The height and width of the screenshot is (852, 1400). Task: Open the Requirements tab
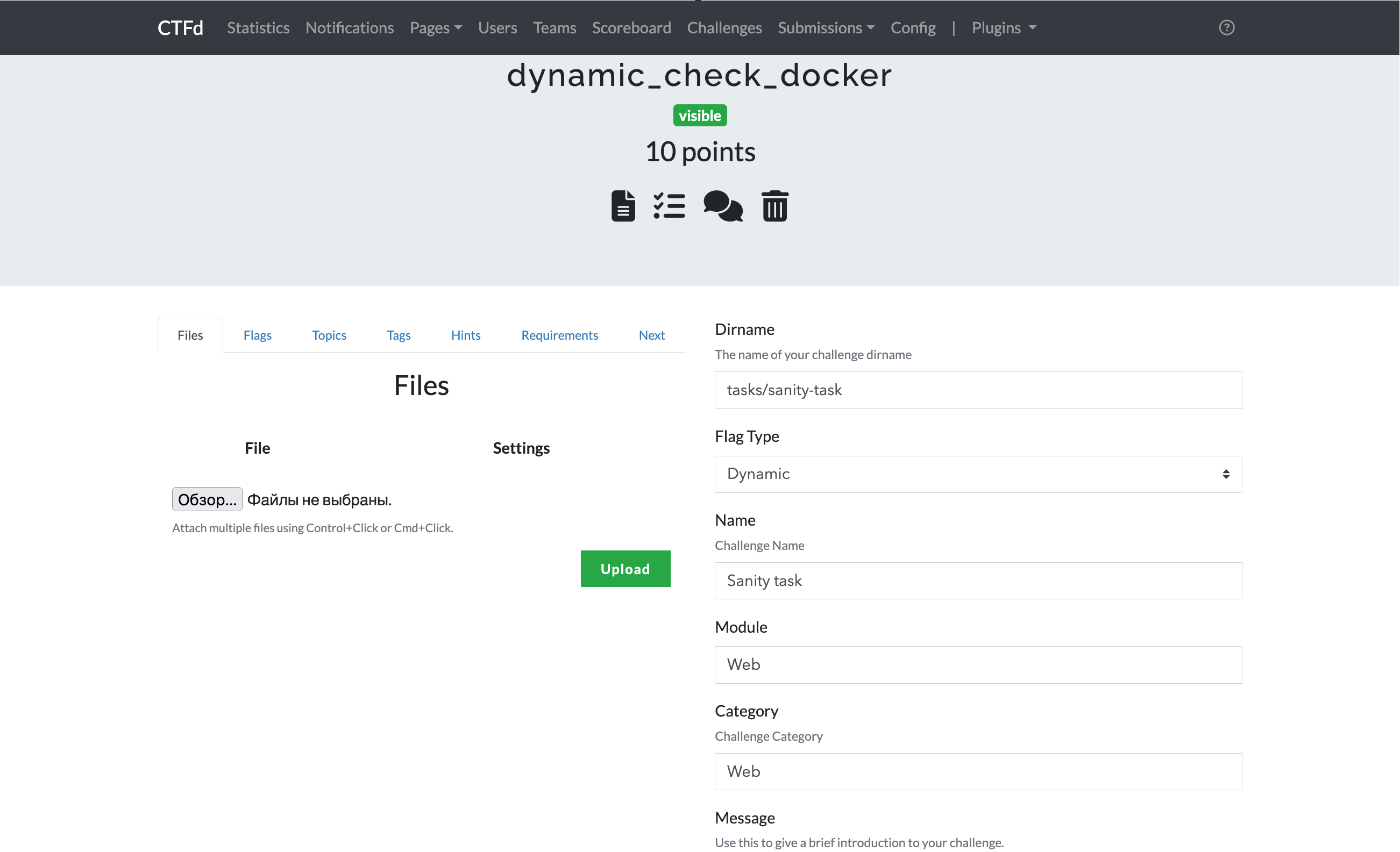tap(559, 335)
